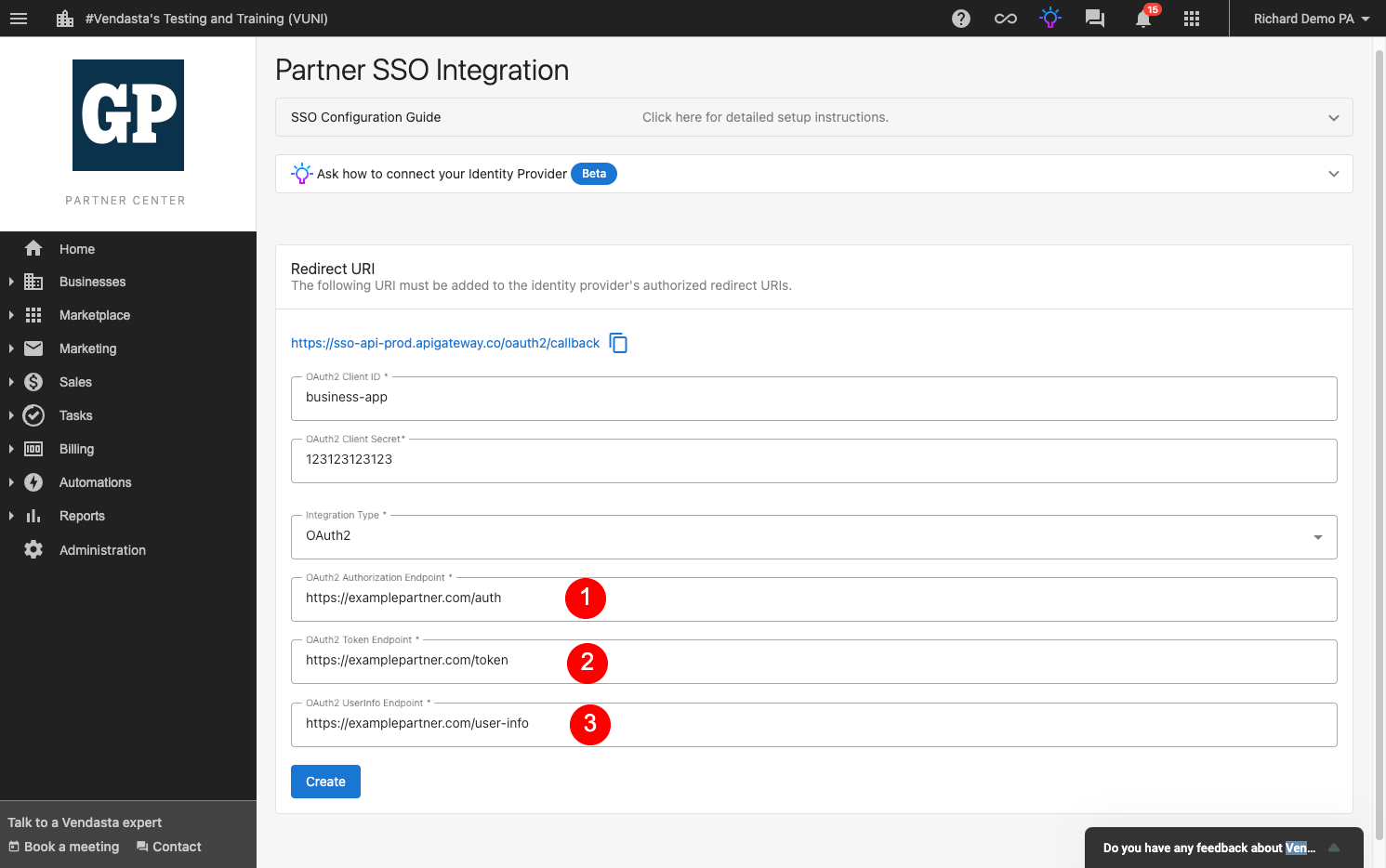
Task: Open the apps grid launcher icon
Action: click(x=1192, y=19)
